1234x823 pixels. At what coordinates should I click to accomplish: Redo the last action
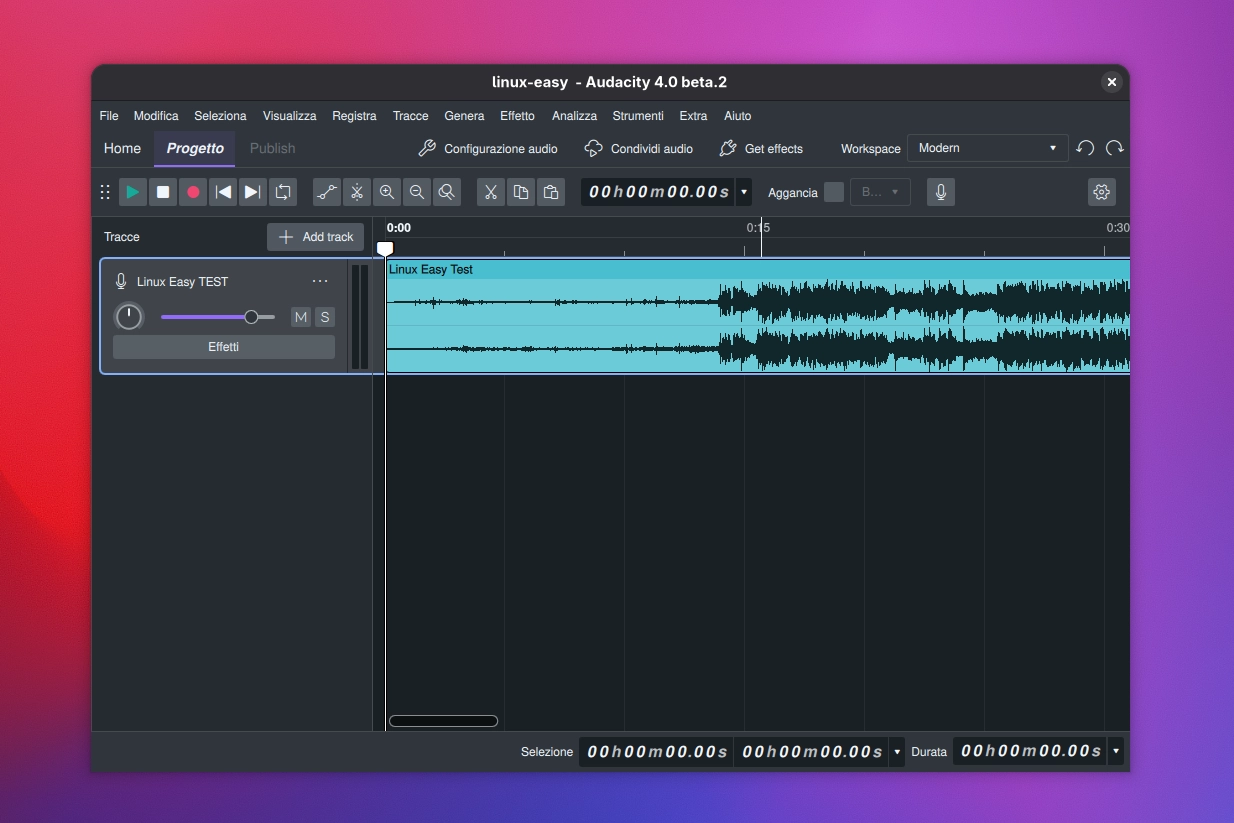coord(1114,148)
